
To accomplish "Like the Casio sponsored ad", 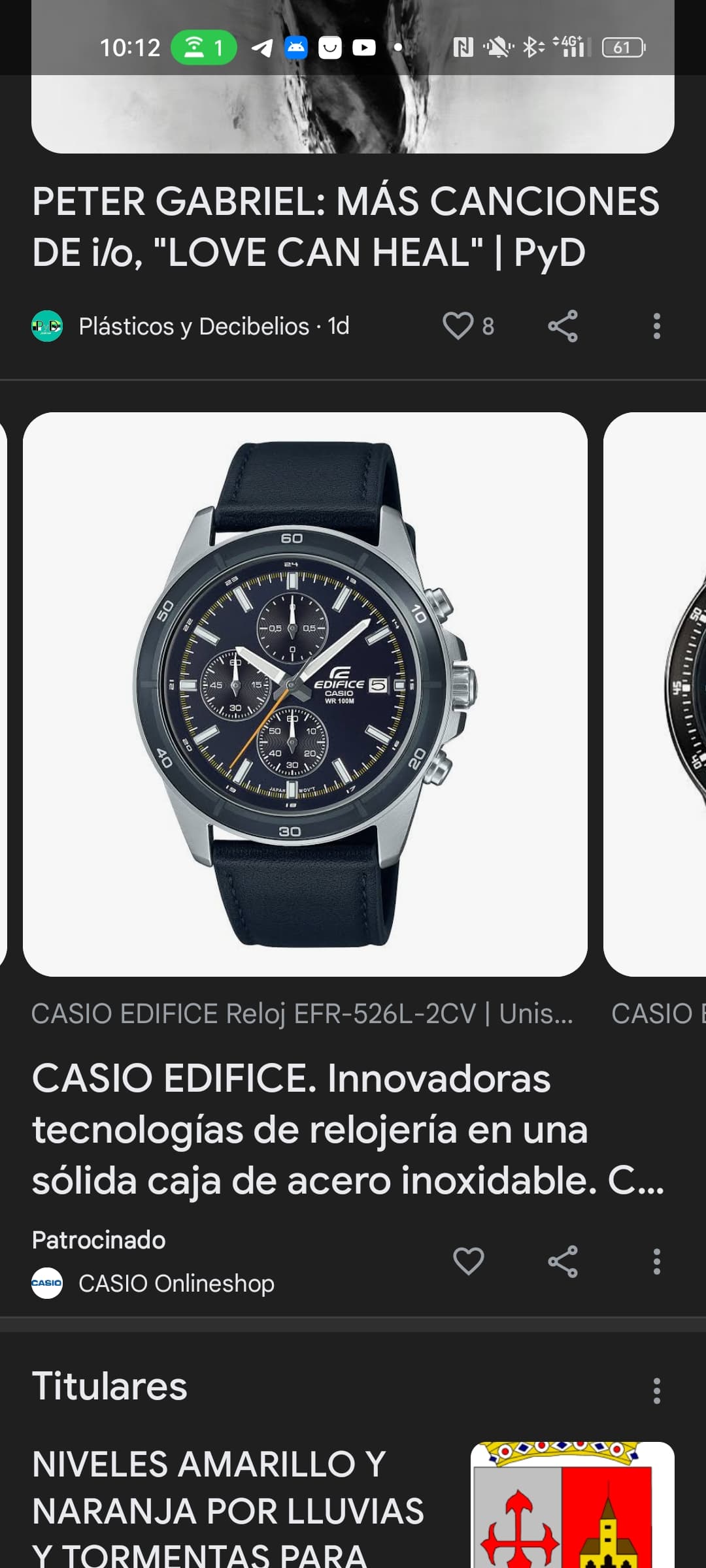I will pyautogui.click(x=469, y=1261).
